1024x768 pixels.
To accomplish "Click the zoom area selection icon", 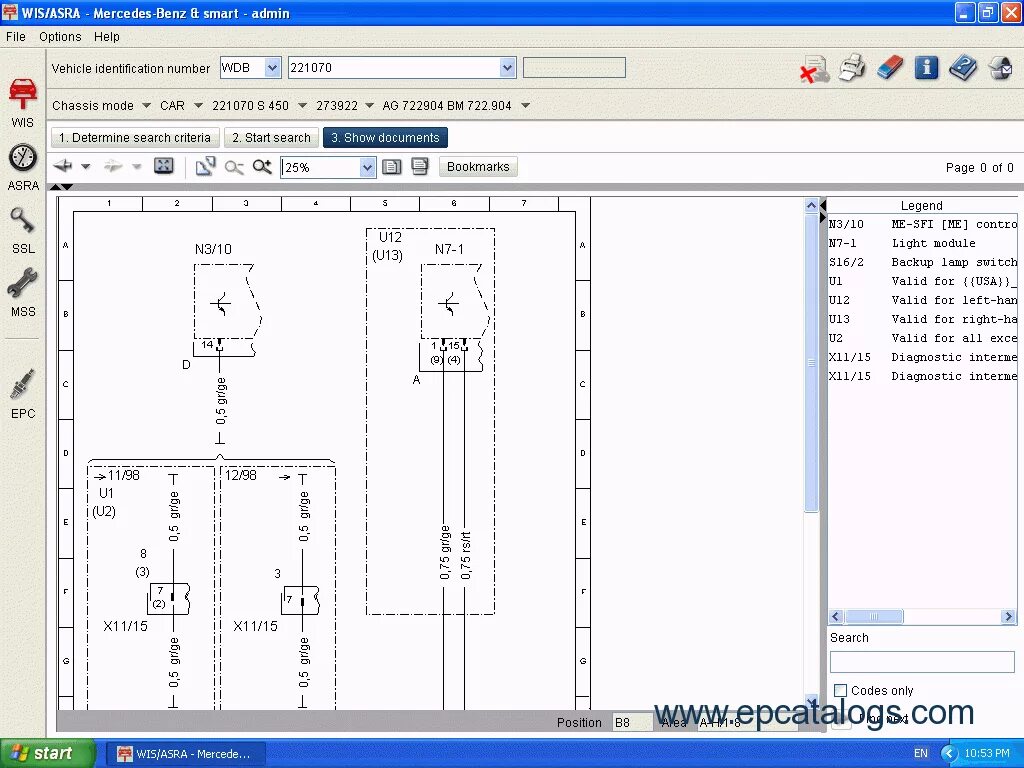I will [205, 167].
